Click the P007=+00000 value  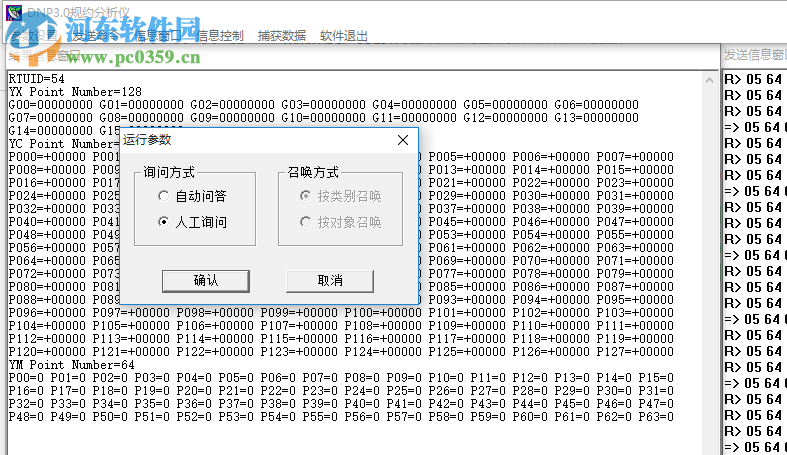click(x=635, y=157)
